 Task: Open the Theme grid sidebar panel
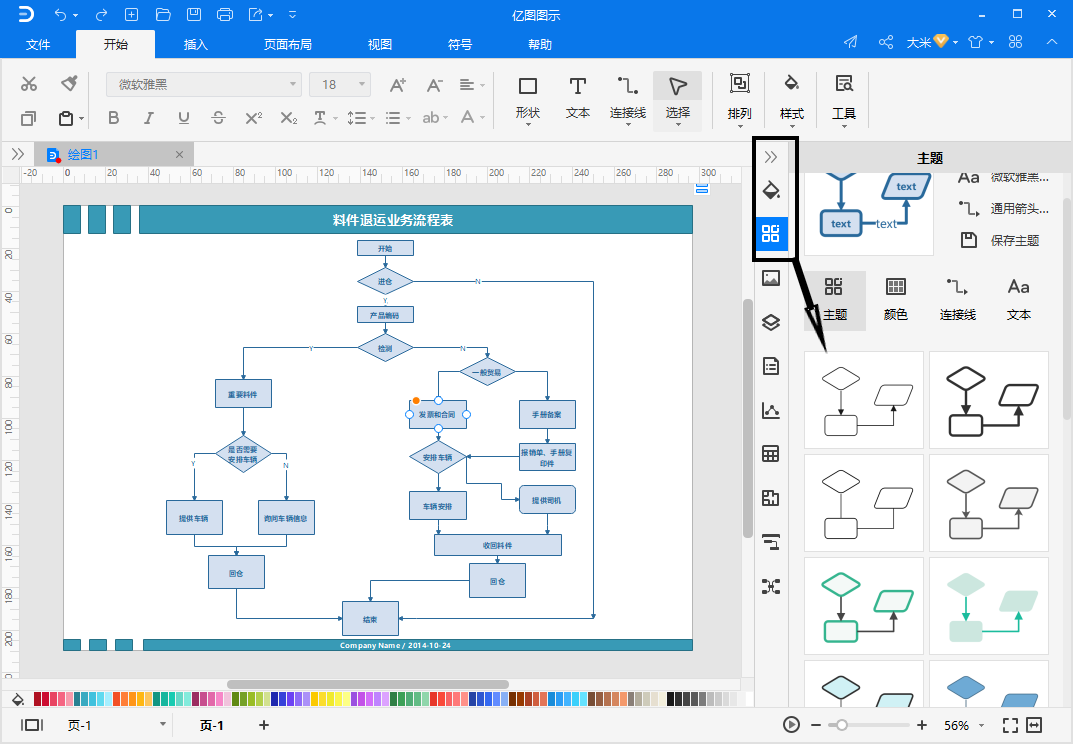pyautogui.click(x=771, y=234)
